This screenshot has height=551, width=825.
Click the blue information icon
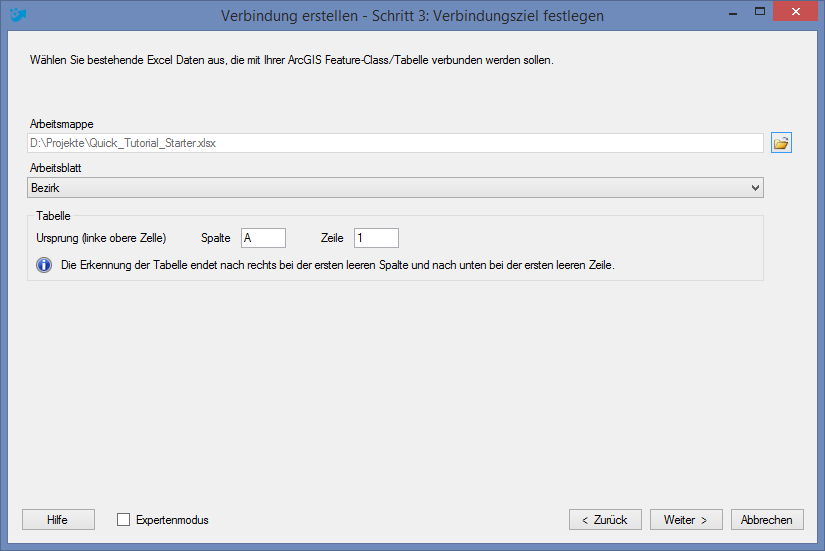(44, 265)
